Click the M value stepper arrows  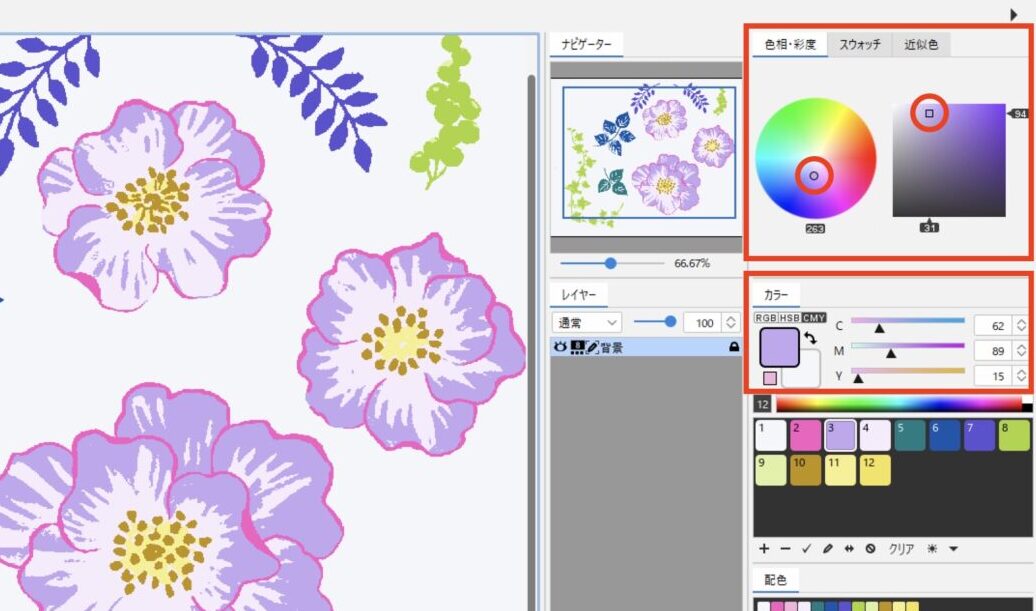(1021, 350)
